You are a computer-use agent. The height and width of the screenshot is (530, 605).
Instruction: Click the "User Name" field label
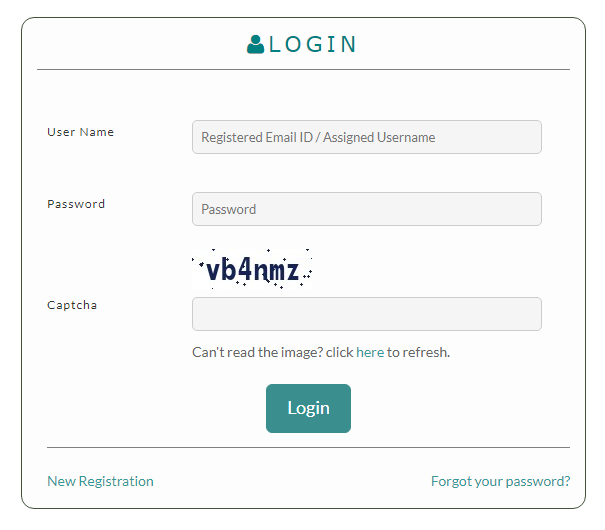point(81,132)
